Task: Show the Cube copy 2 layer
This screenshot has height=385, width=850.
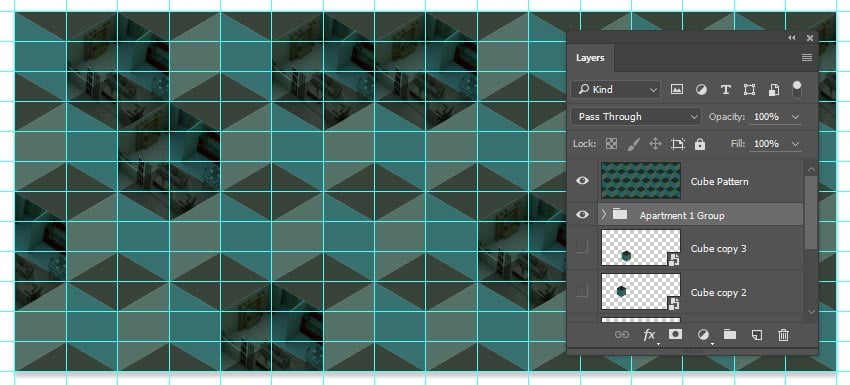Action: coord(582,291)
